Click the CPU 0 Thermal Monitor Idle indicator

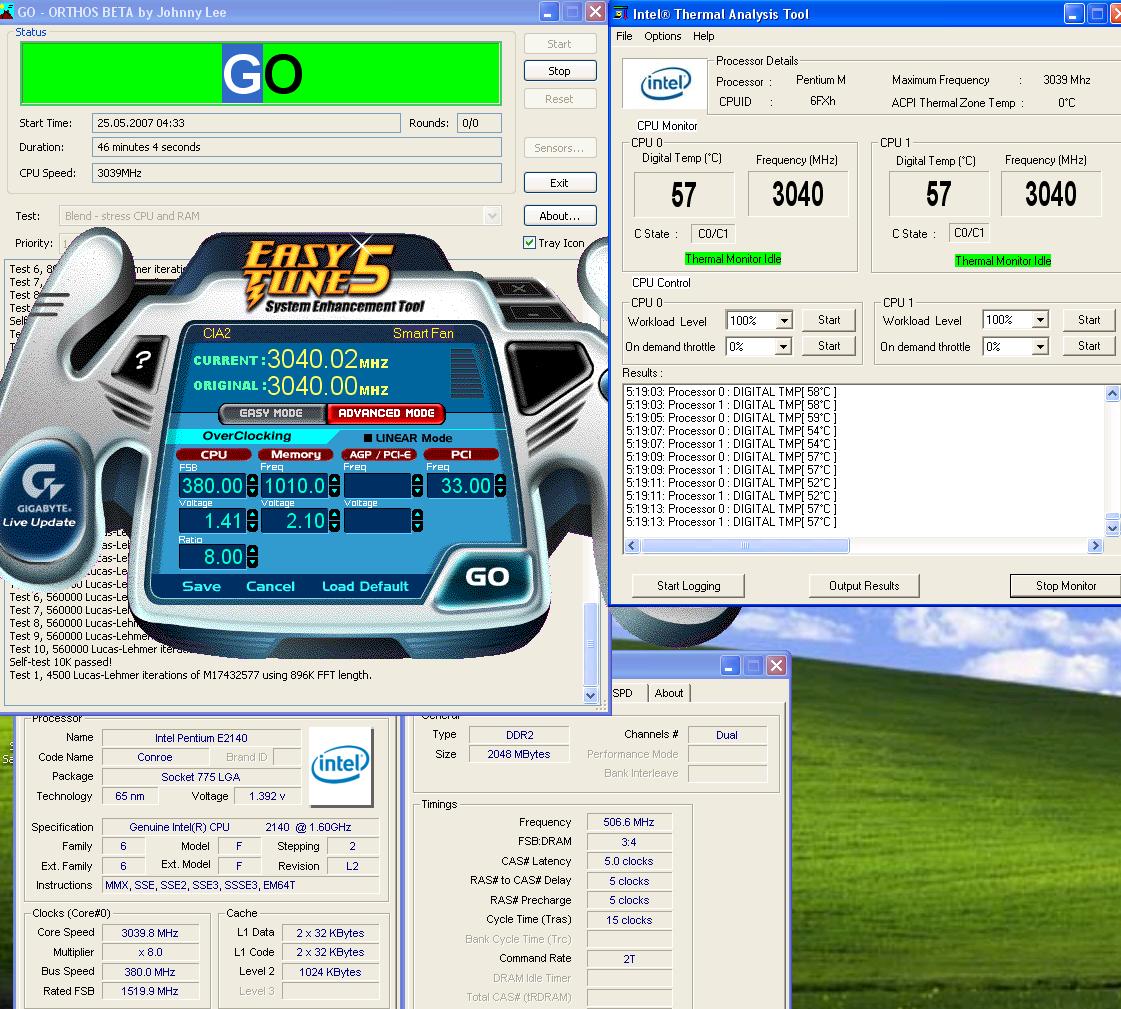[x=733, y=259]
